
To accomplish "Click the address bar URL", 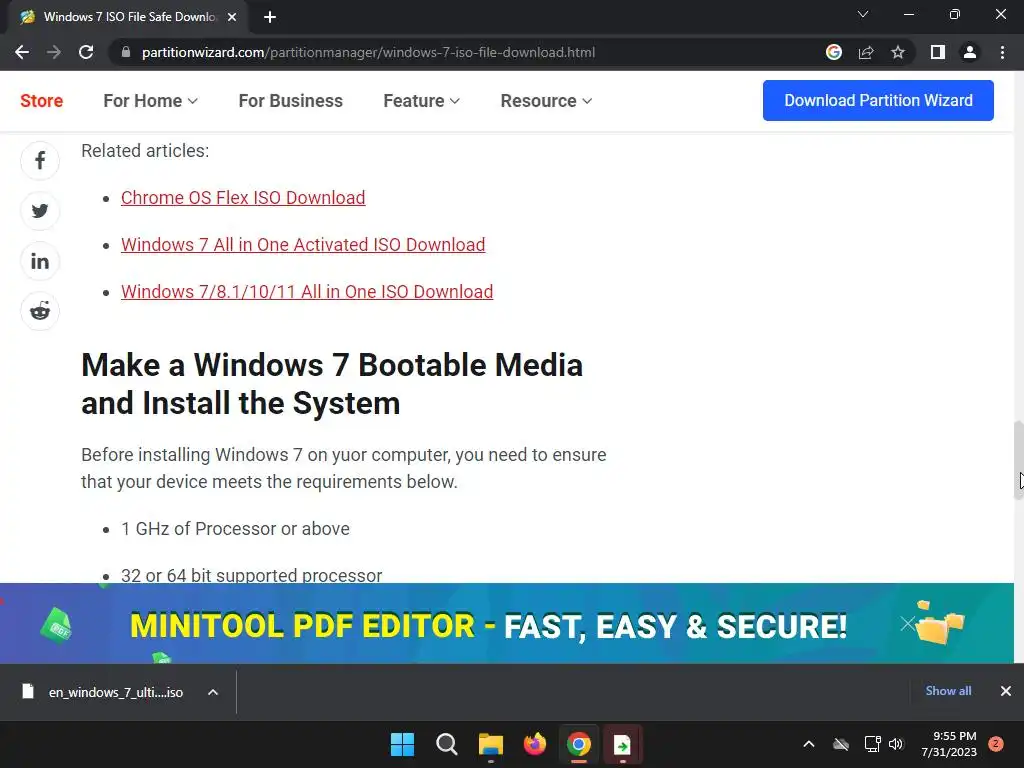I will (x=368, y=52).
